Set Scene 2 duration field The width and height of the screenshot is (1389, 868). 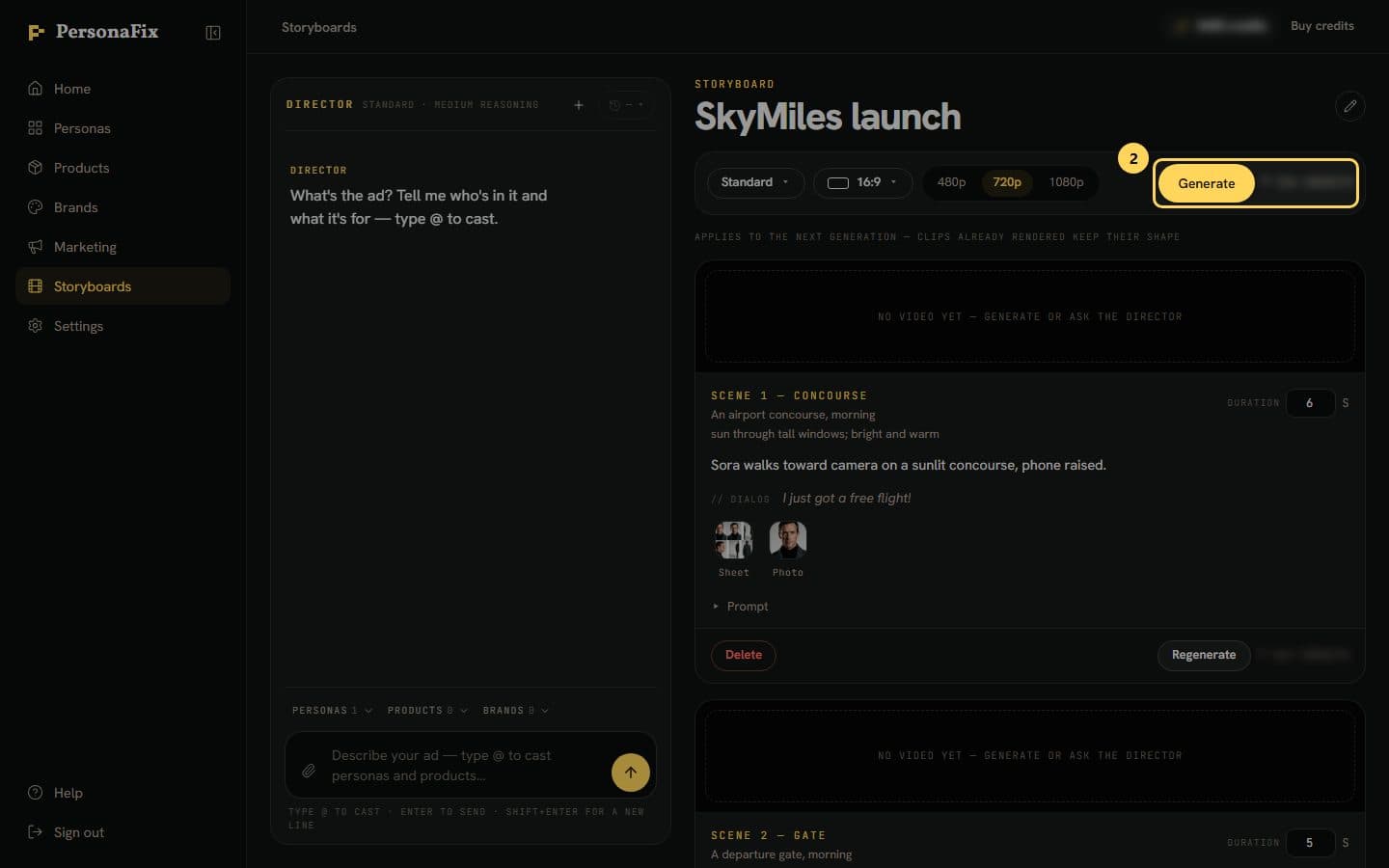(1310, 843)
